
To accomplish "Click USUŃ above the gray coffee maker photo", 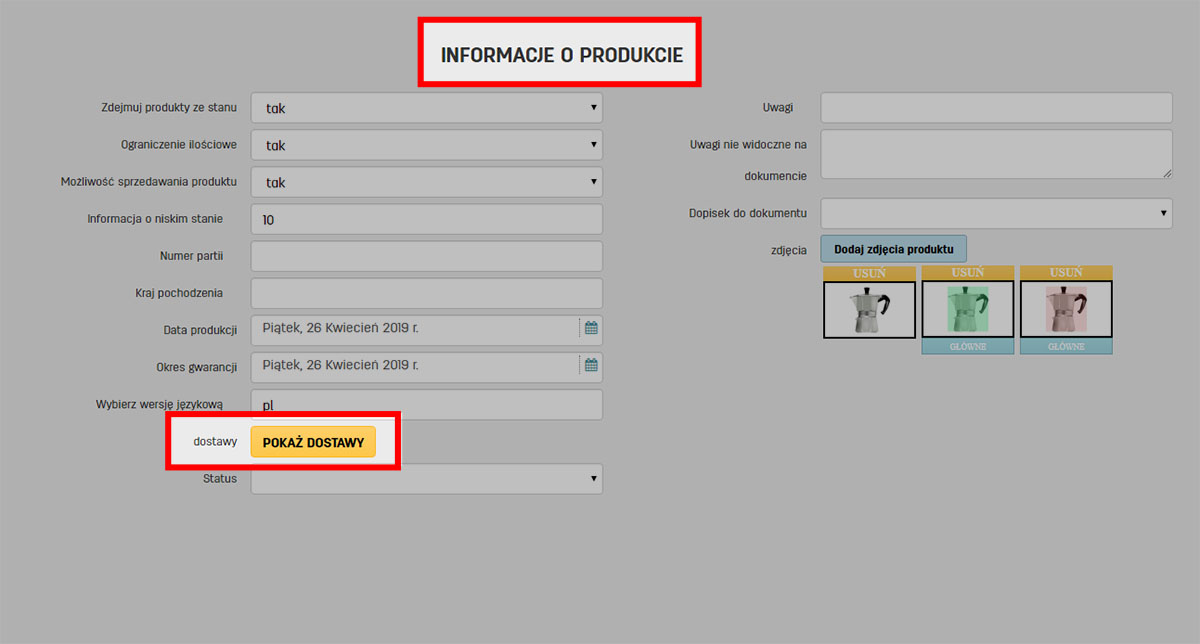I will [x=869, y=273].
